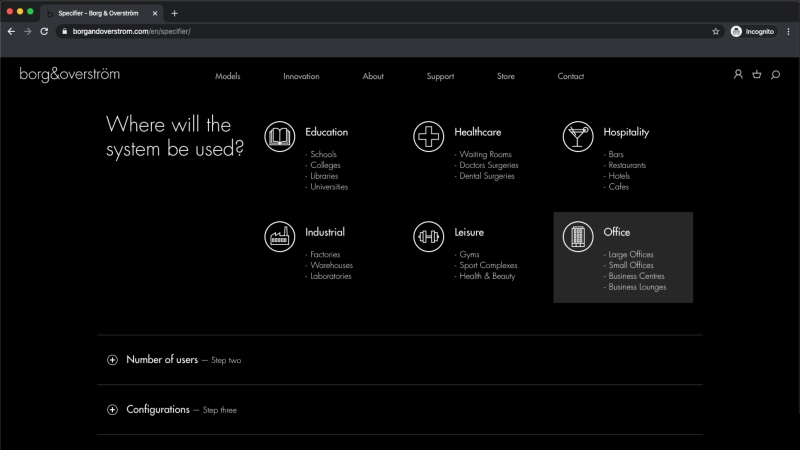Click the Health & Beauty text
This screenshot has height=450, width=800.
[x=487, y=276]
